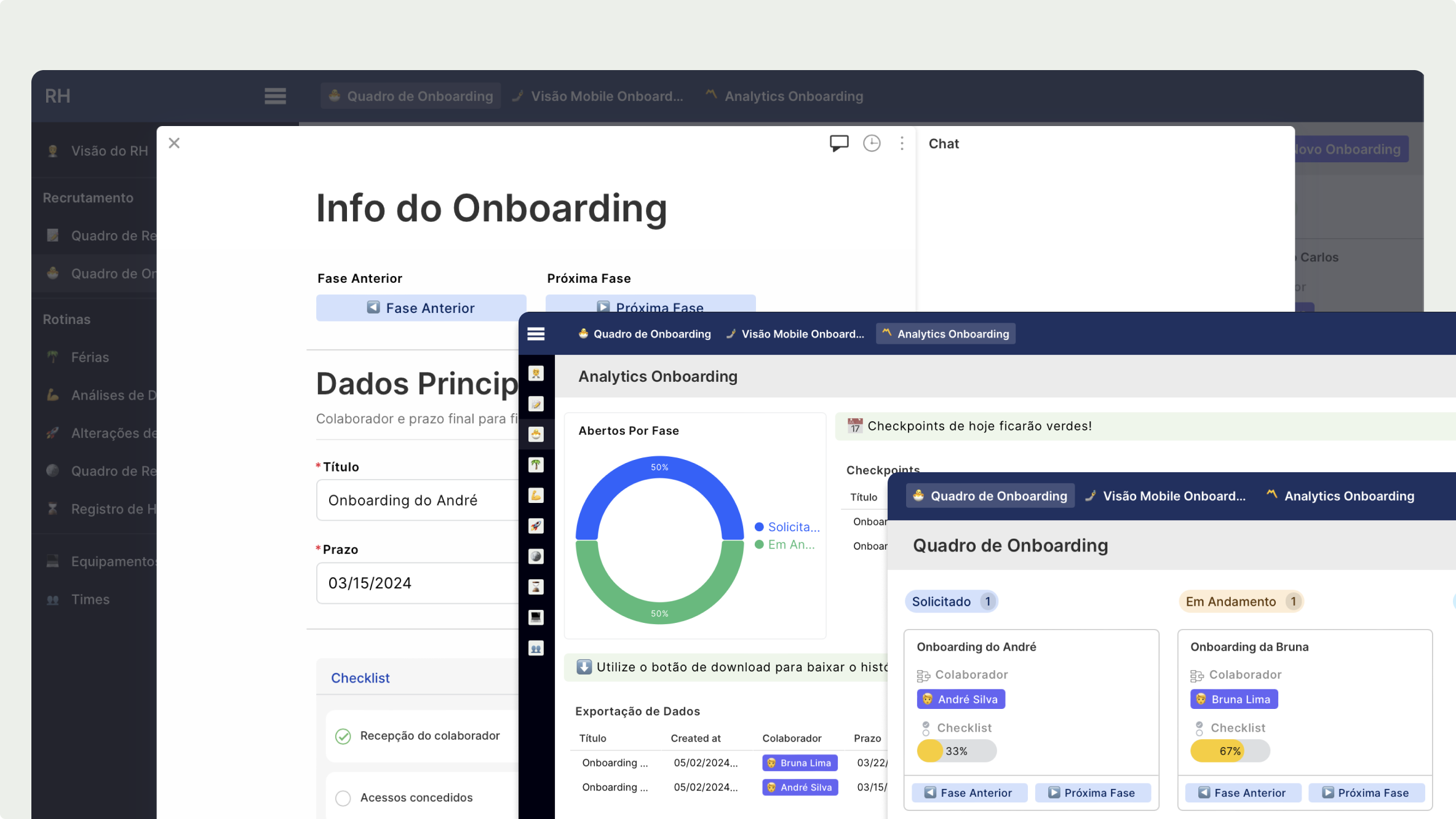
Task: Expand the Checklist section header
Action: click(360, 678)
